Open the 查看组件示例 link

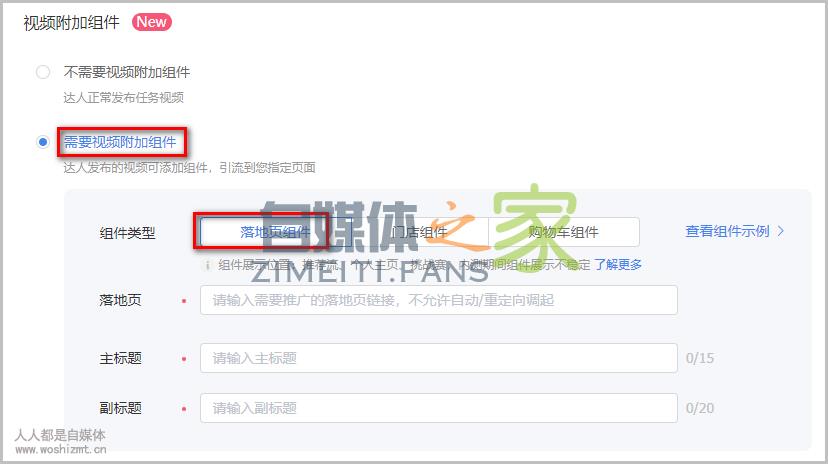[727, 231]
